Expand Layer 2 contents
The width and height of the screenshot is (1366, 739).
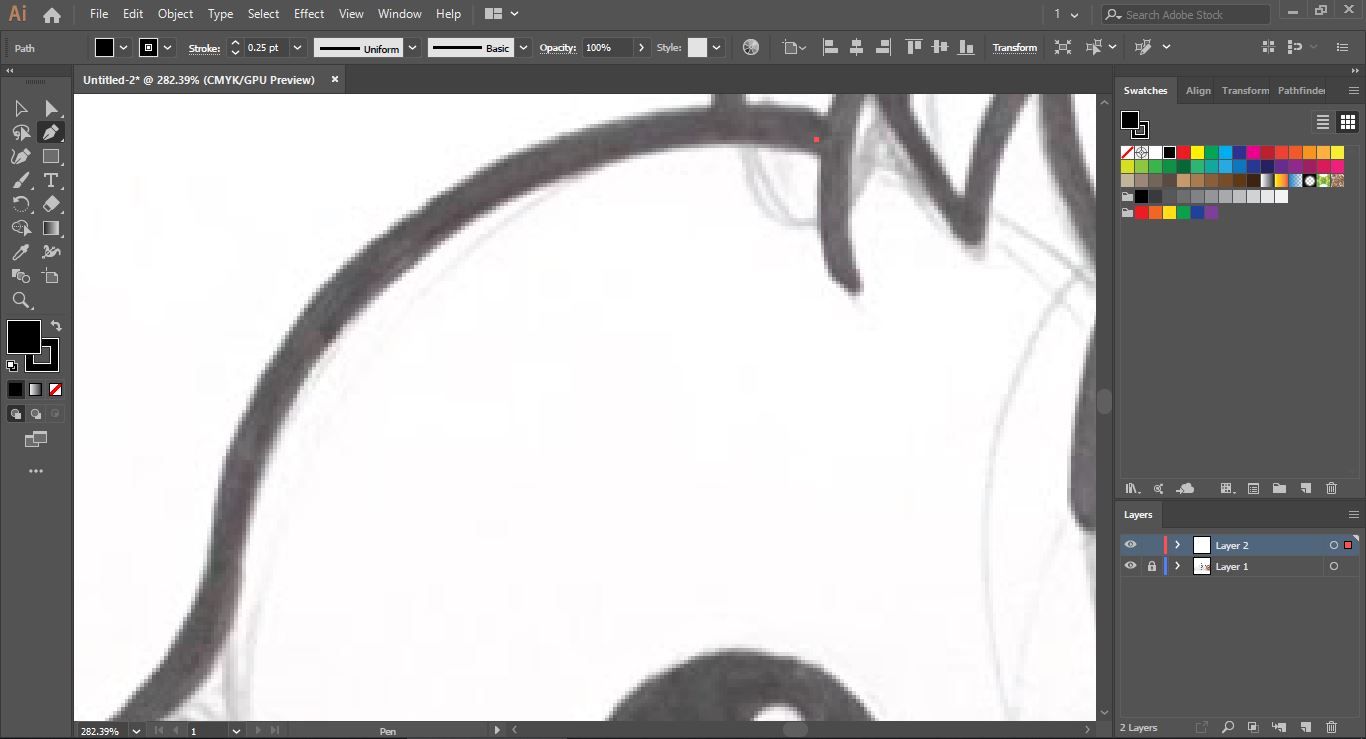coord(1177,545)
